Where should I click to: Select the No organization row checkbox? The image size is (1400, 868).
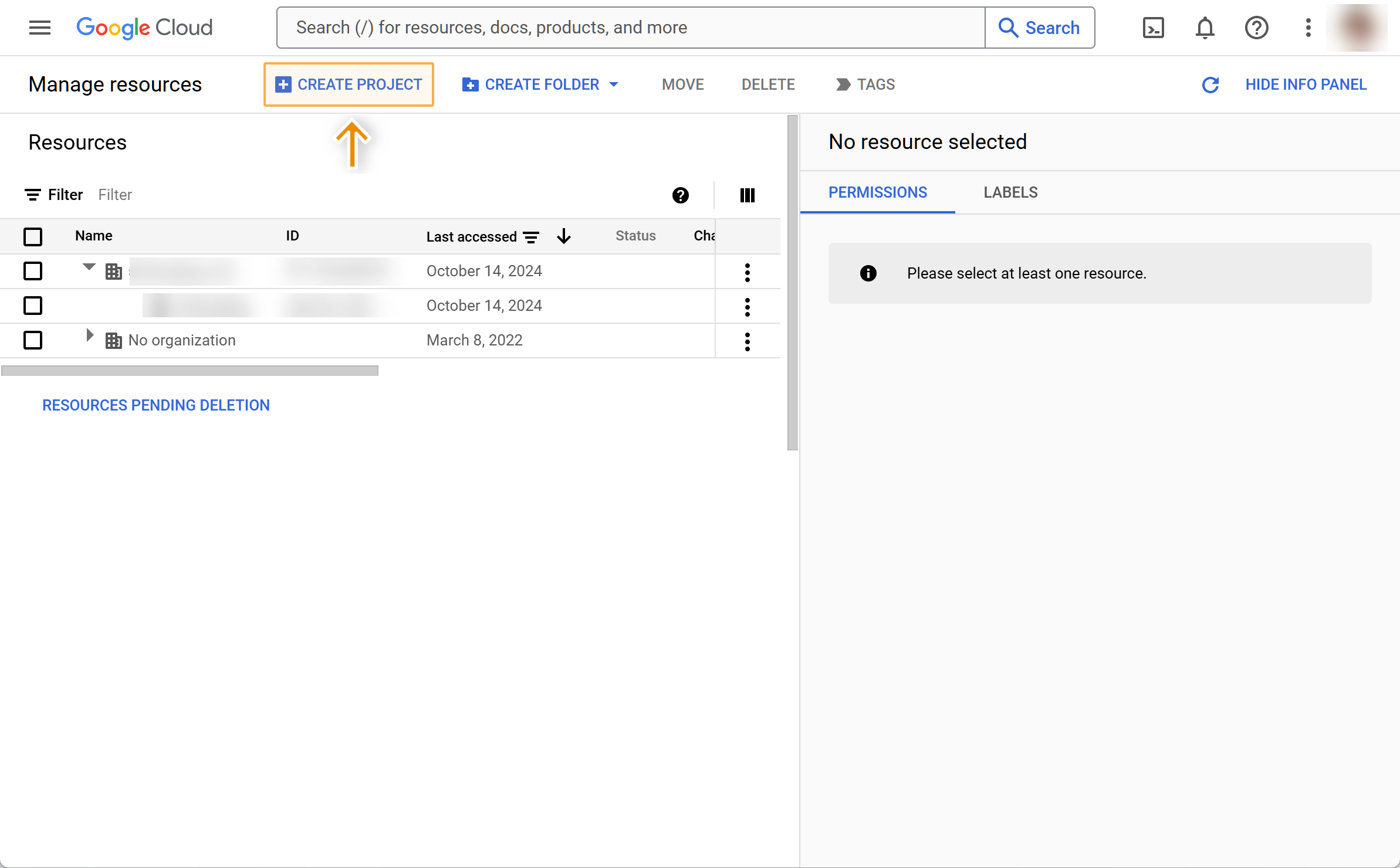tap(33, 340)
